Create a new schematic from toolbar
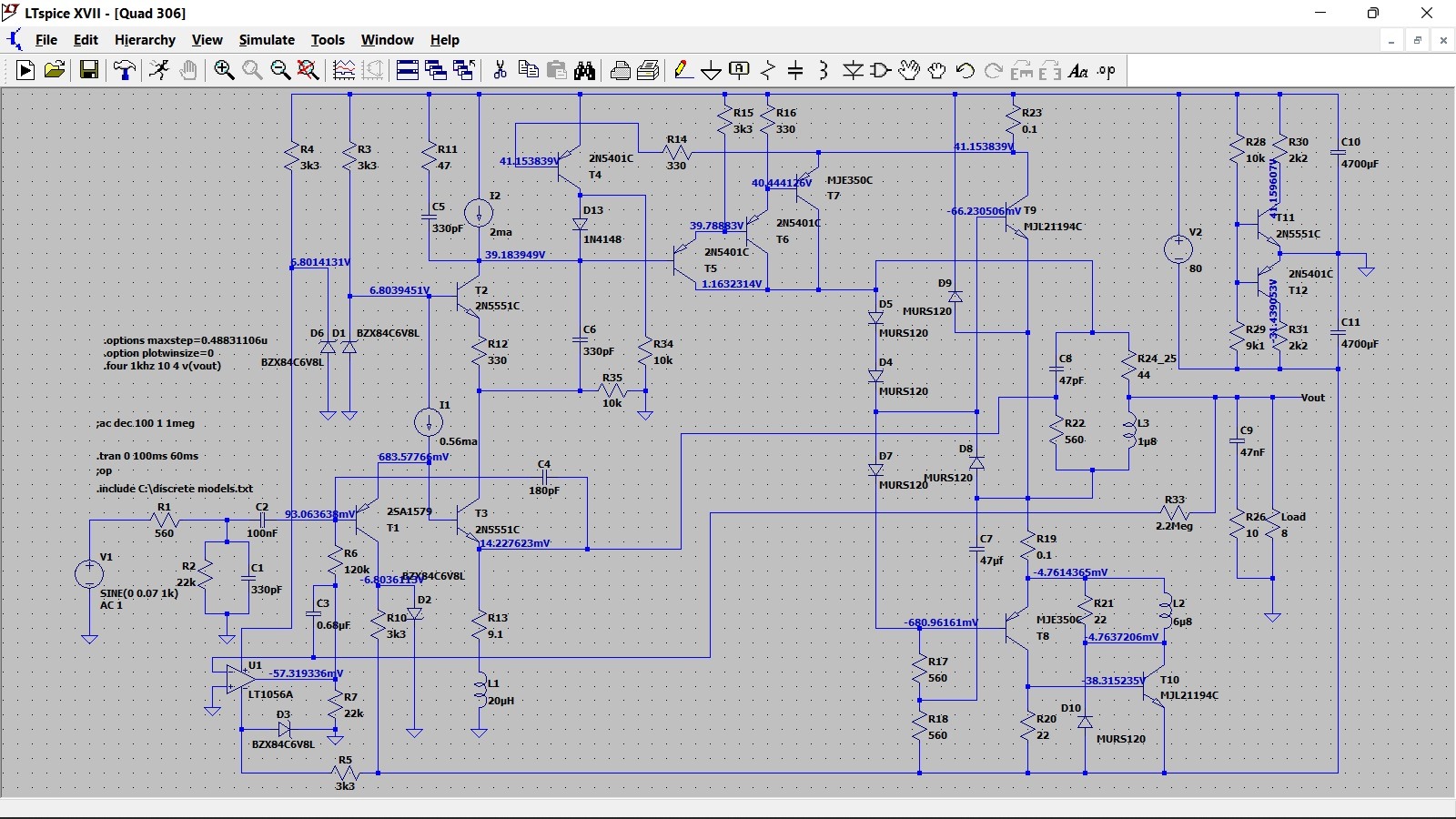Viewport: 1456px width, 819px height. point(25,70)
